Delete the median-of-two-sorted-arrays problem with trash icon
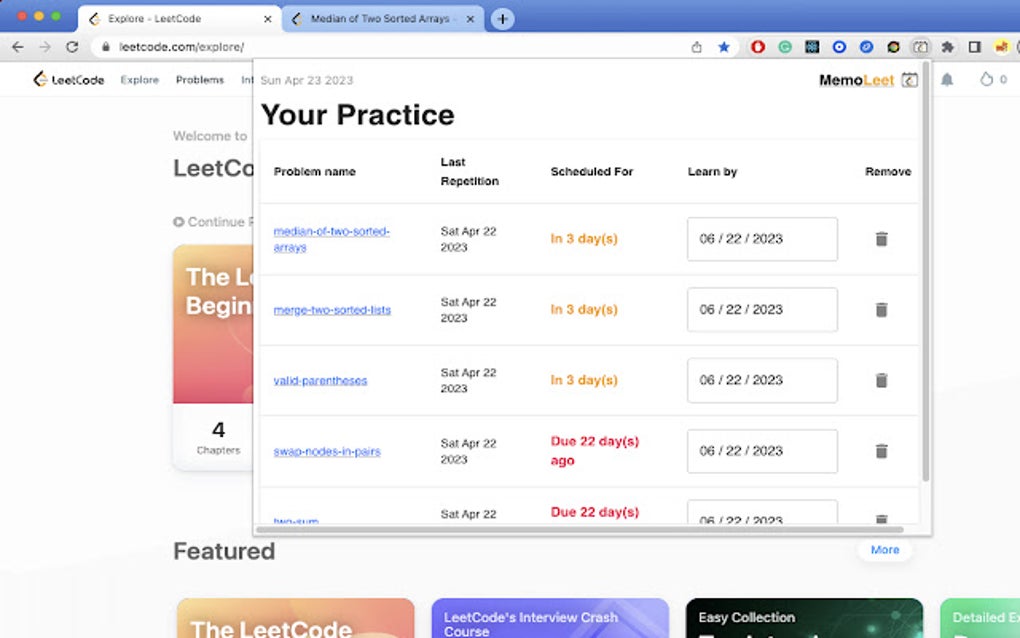 coord(881,239)
